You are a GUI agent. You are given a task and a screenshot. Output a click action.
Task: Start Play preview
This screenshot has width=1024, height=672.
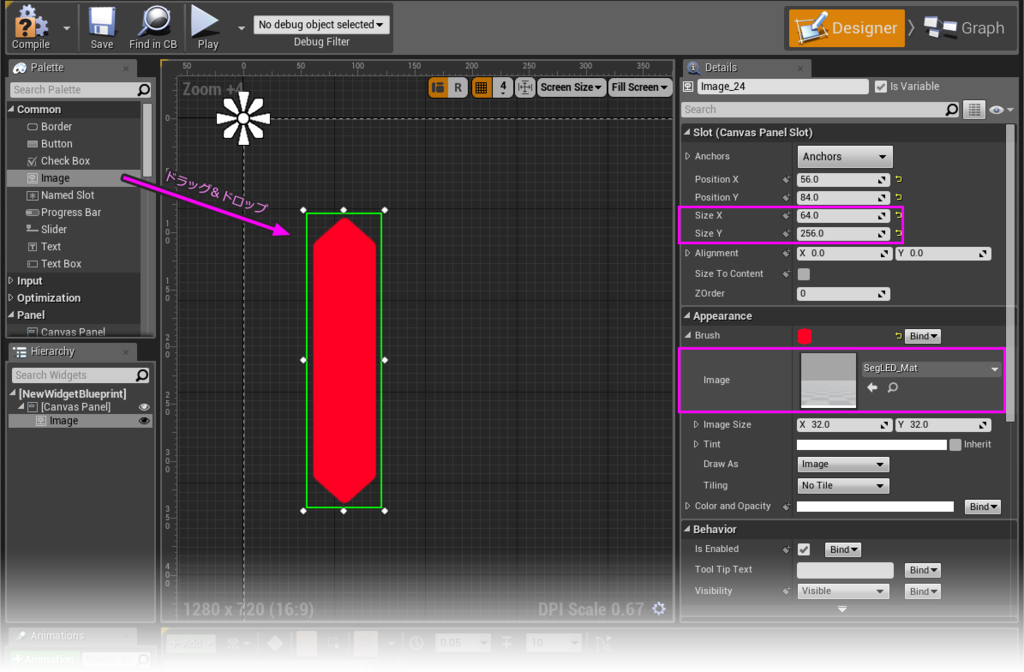pyautogui.click(x=207, y=28)
